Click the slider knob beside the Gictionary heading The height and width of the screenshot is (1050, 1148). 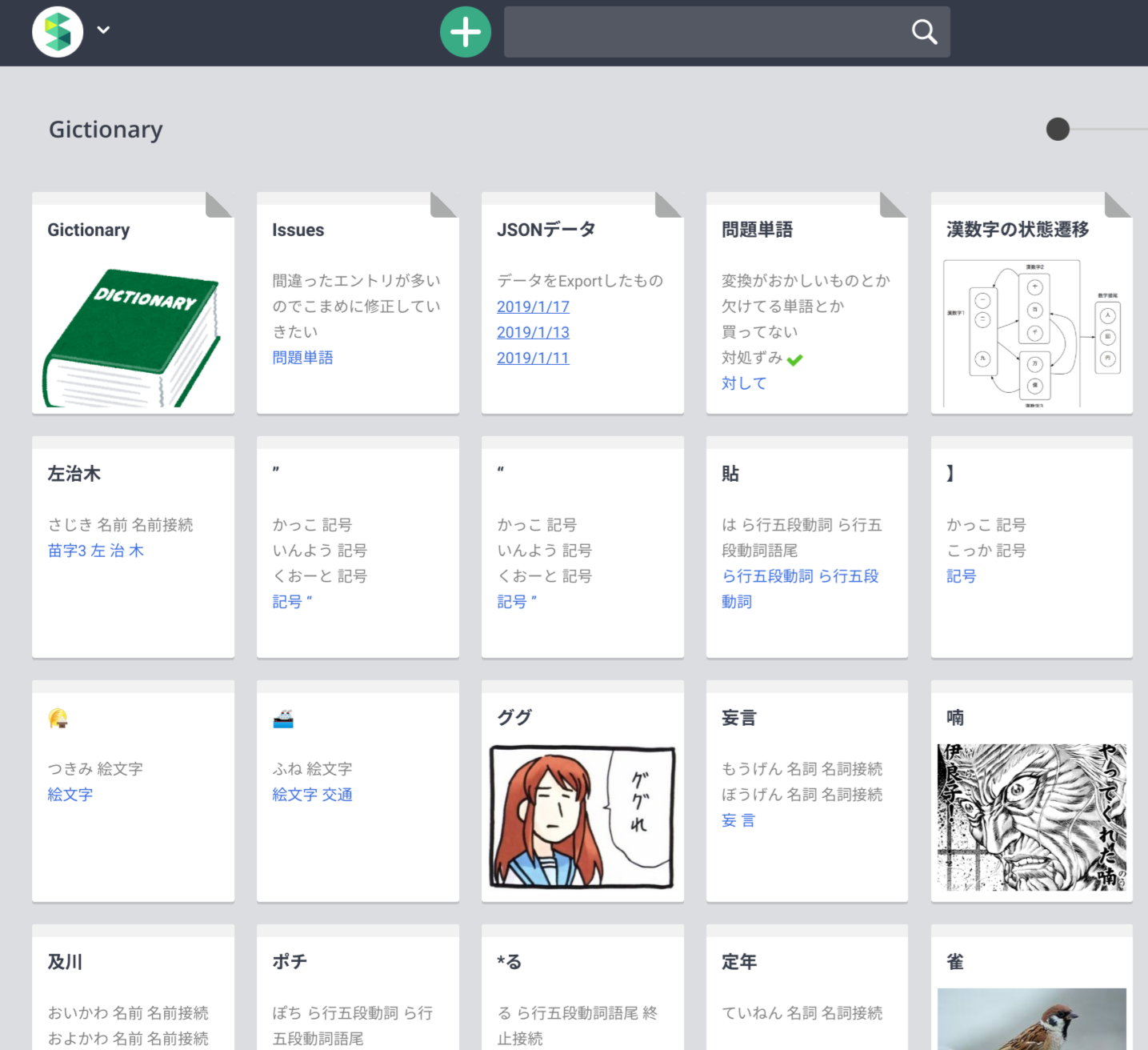tap(1058, 129)
